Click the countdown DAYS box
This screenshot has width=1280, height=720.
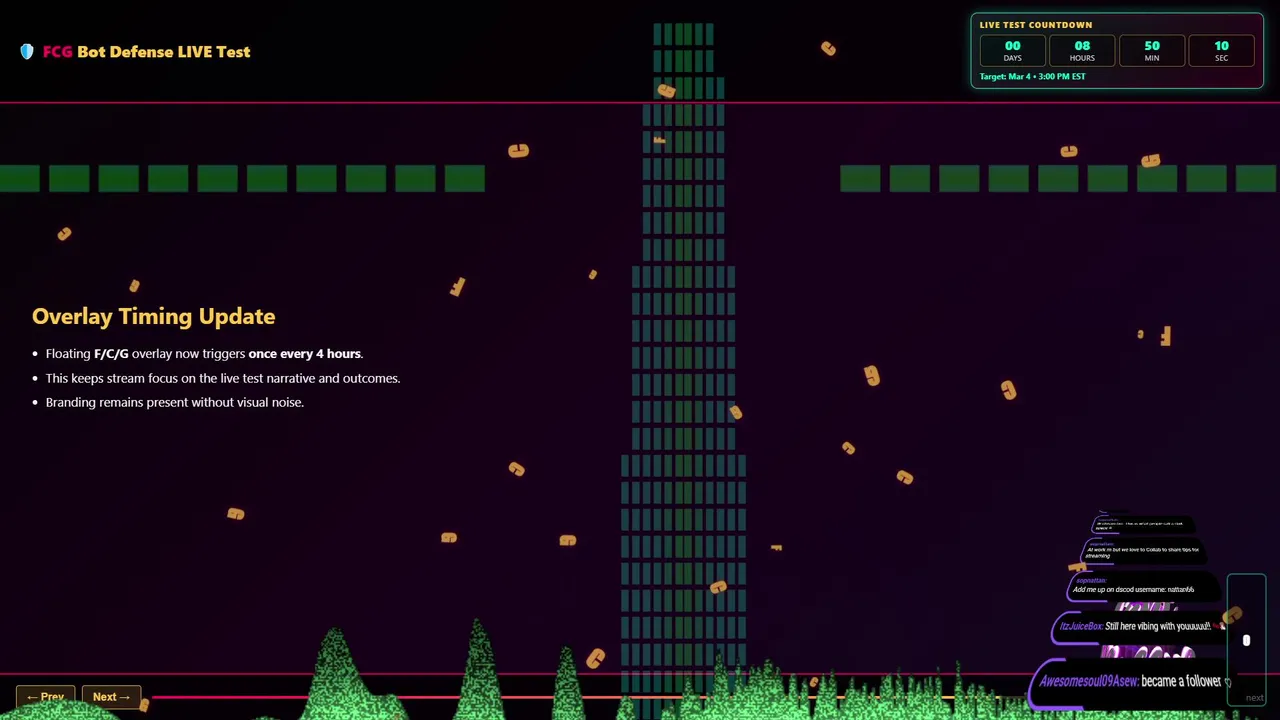coord(1012,51)
